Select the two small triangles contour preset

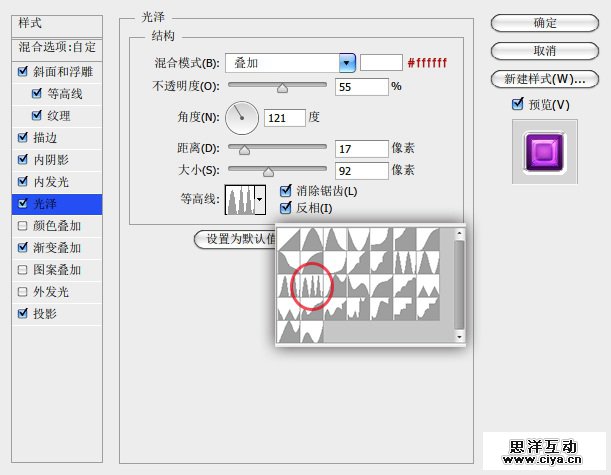point(428,286)
